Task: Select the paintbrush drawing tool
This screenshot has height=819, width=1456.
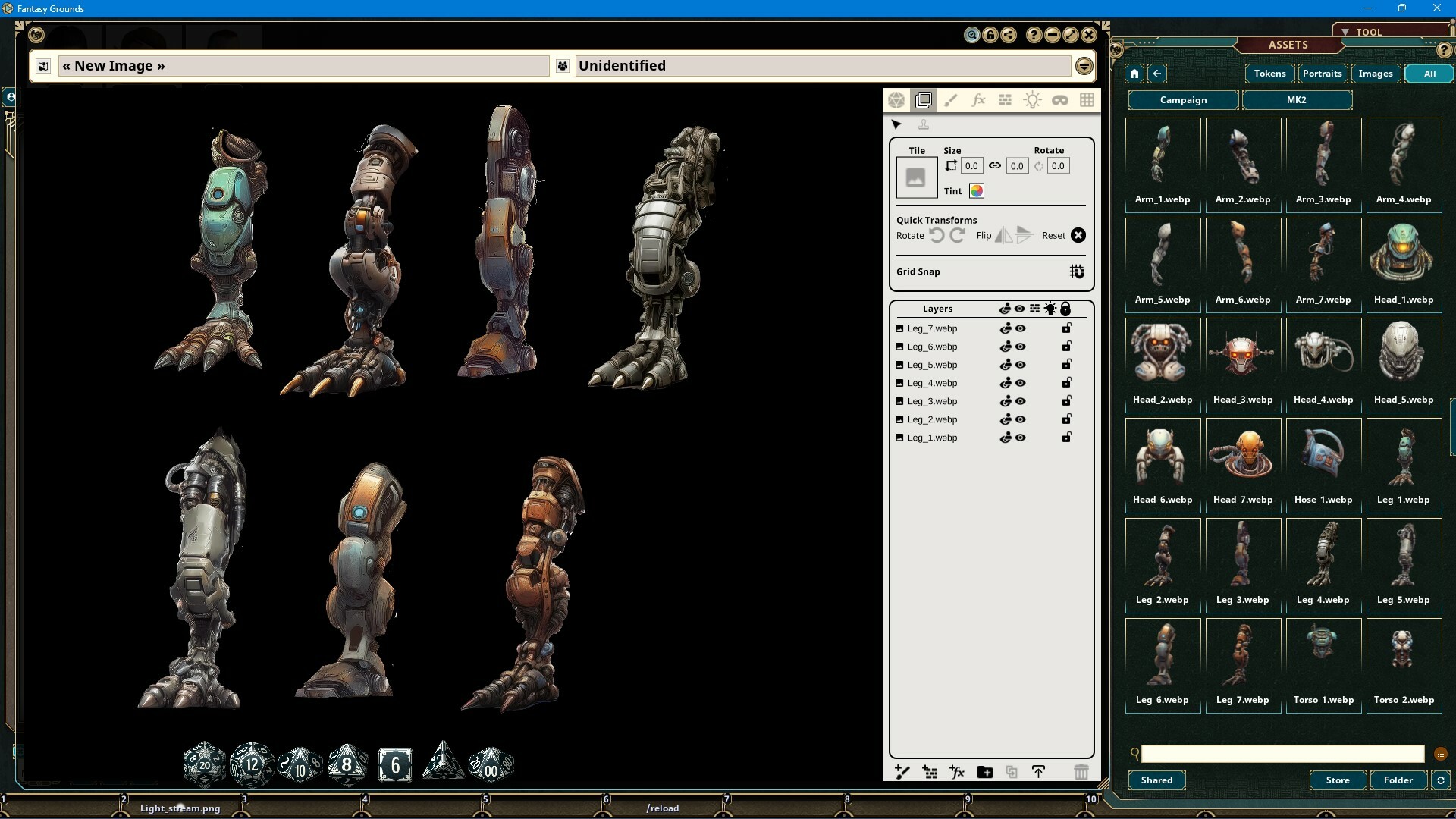Action: [x=951, y=99]
